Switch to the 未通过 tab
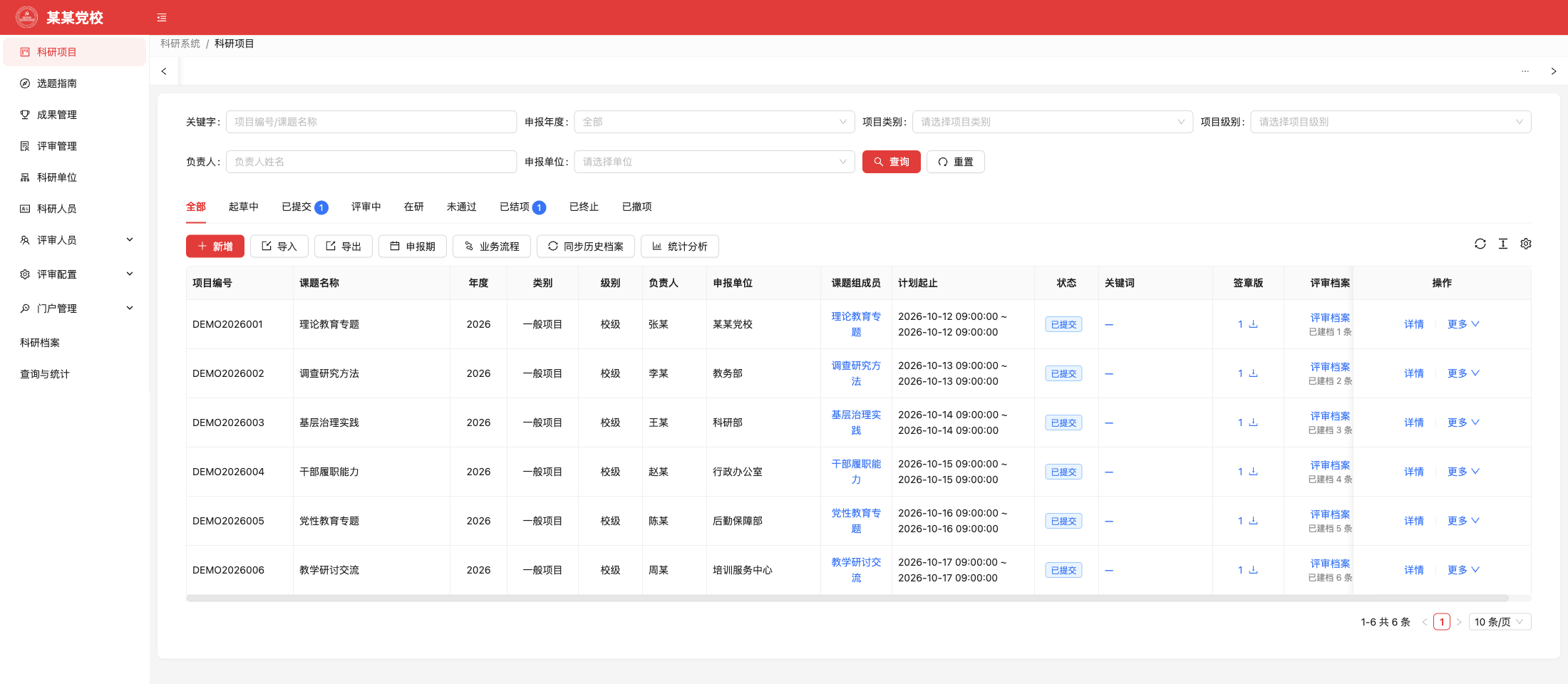The image size is (1568, 684). click(x=462, y=207)
